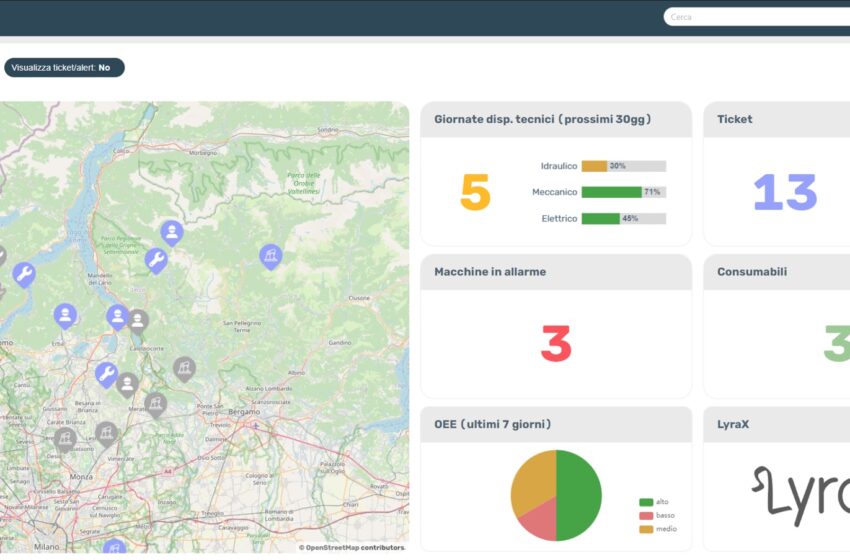Click the gray factory marker southeast of Calolziocorte
The height and width of the screenshot is (560, 850).
click(184, 368)
